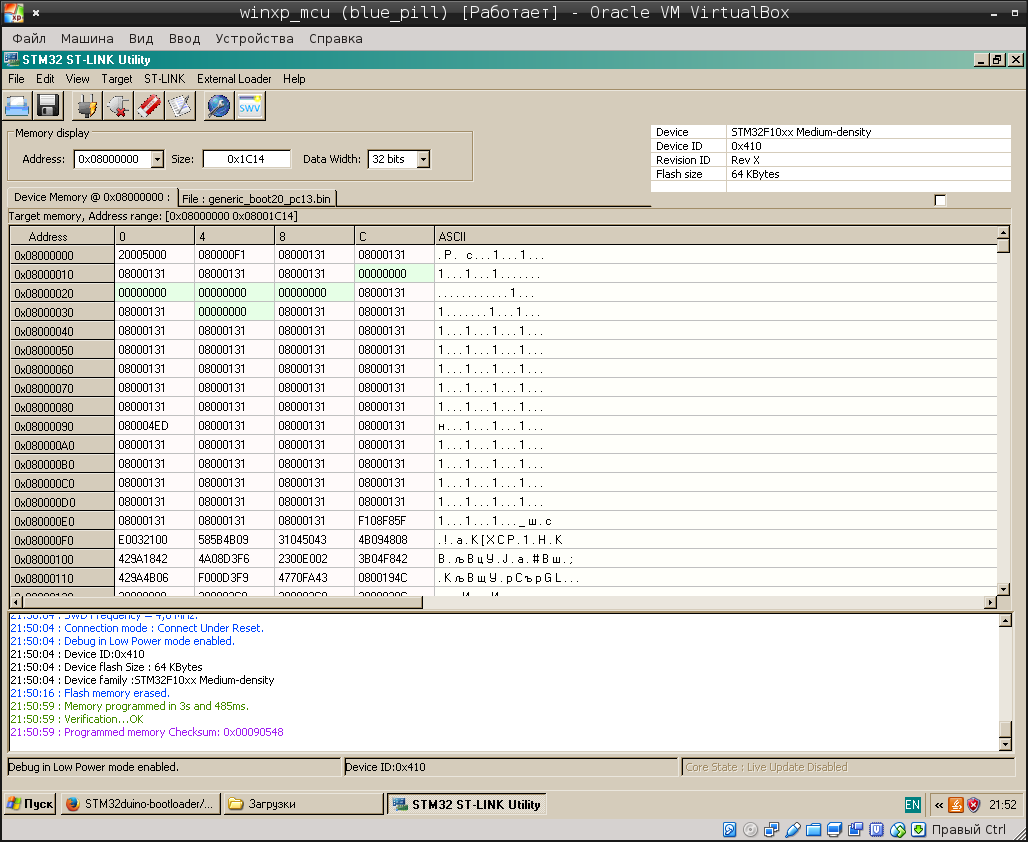Click VirtualBox CPU chip status icon
This screenshot has height=842, width=1028.
877,830
